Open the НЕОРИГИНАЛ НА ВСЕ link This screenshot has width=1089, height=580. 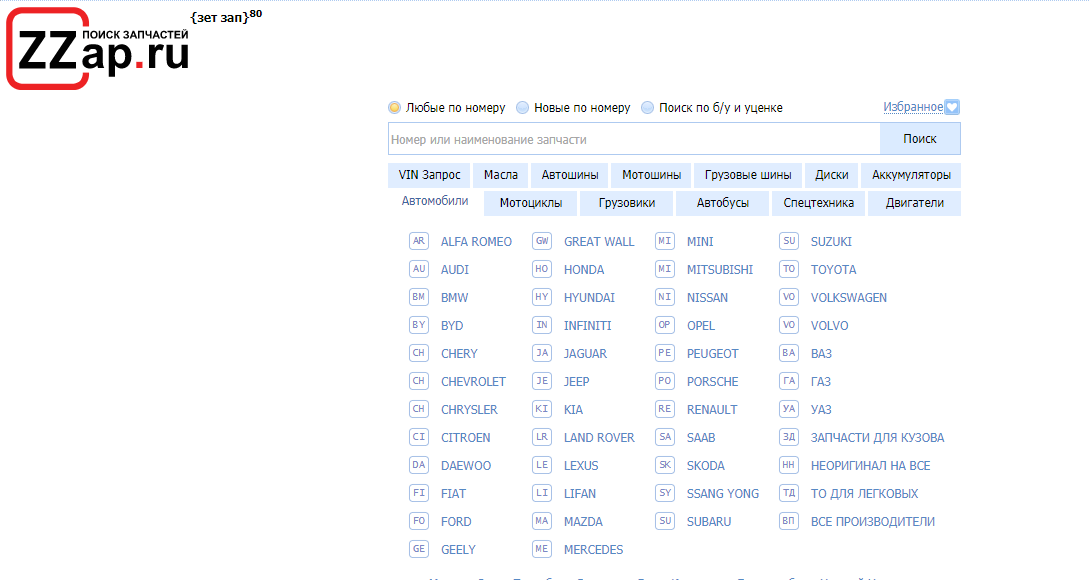[870, 465]
